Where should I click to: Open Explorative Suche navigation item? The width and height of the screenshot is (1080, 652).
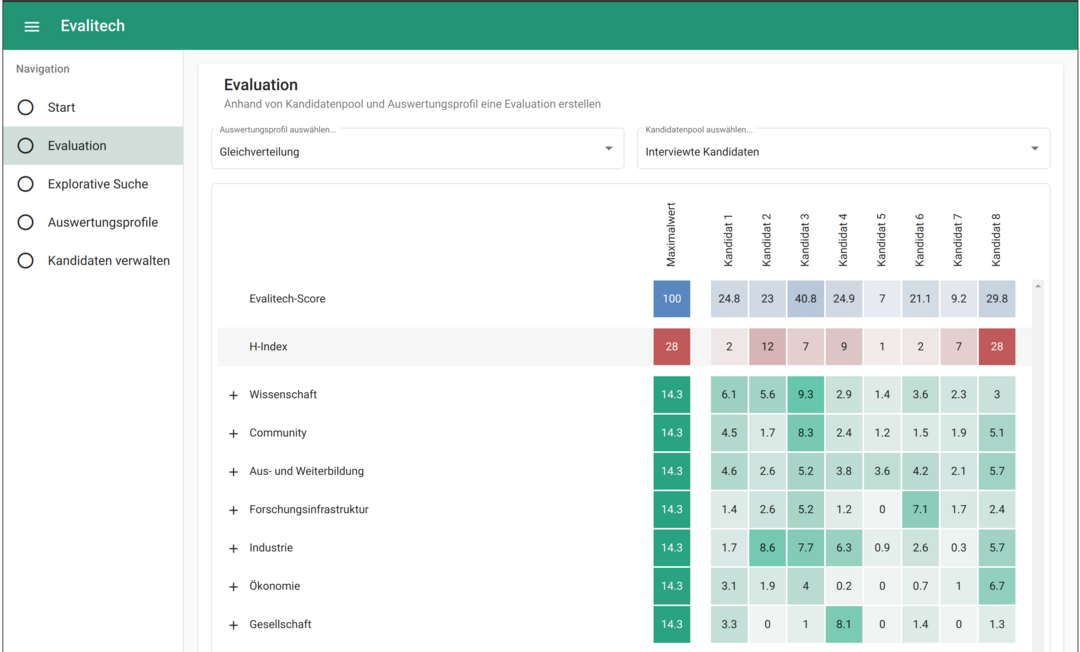pos(93,184)
